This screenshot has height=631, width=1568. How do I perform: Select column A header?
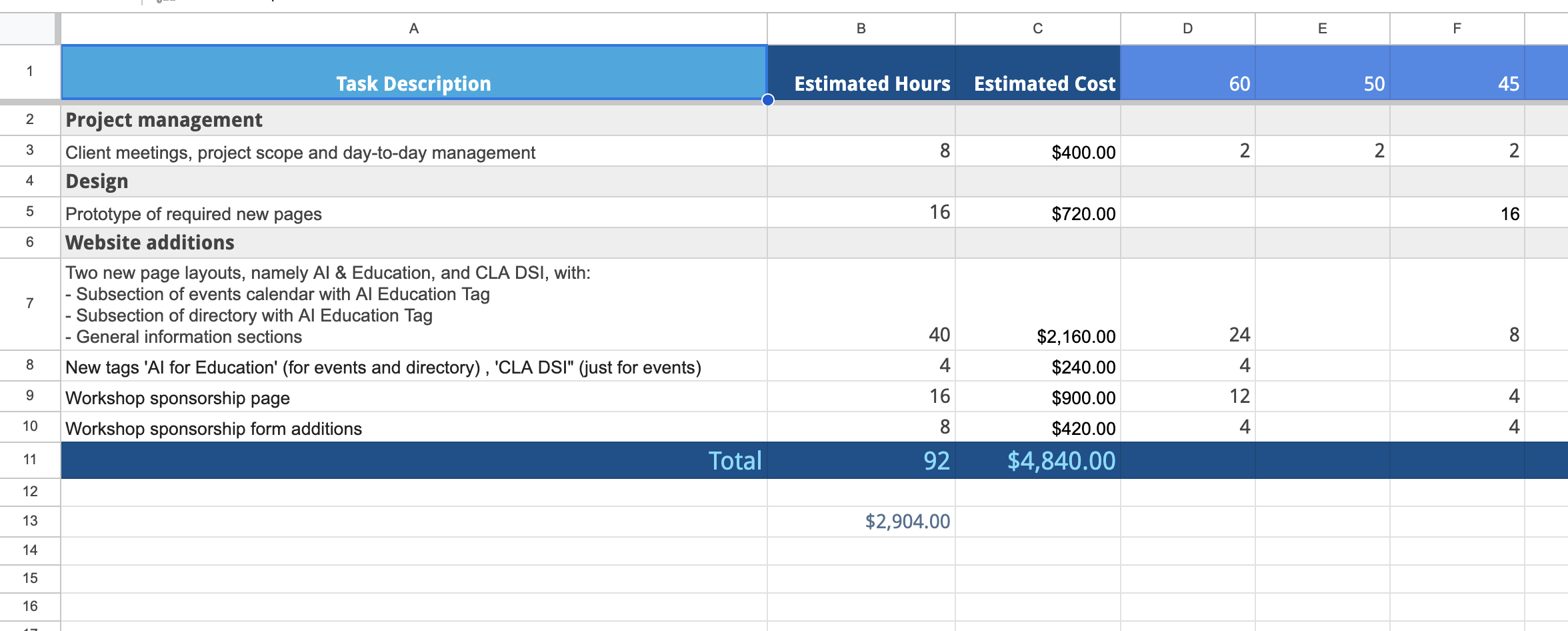413,29
